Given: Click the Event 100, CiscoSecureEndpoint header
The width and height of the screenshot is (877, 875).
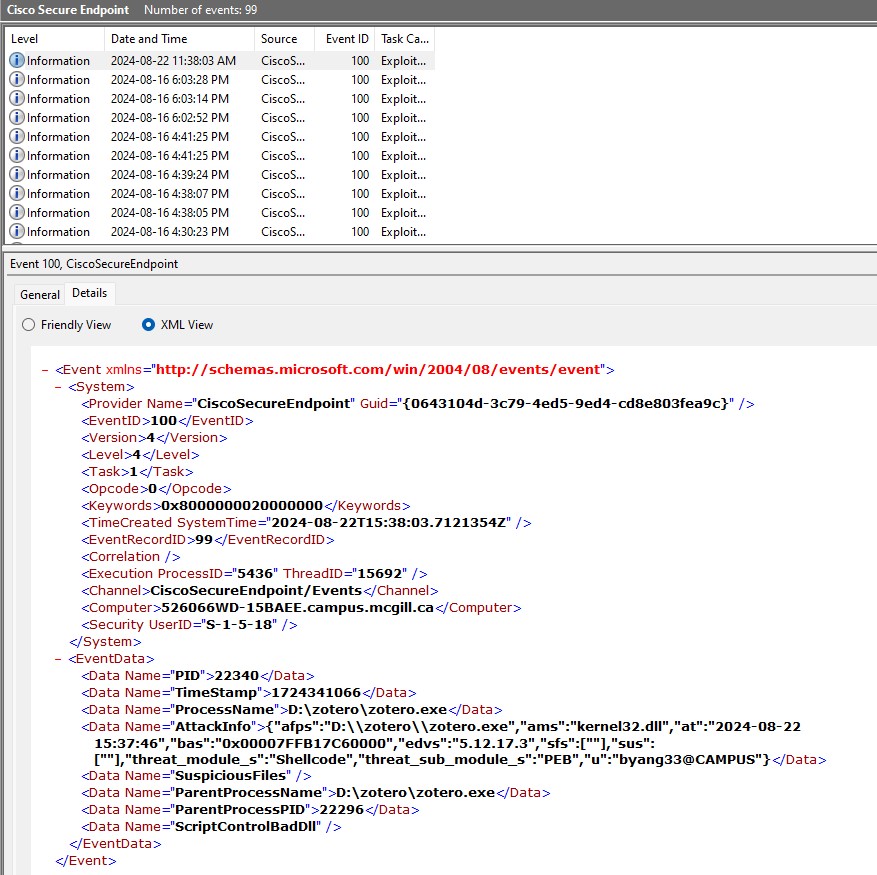Looking at the screenshot, I should (x=94, y=264).
